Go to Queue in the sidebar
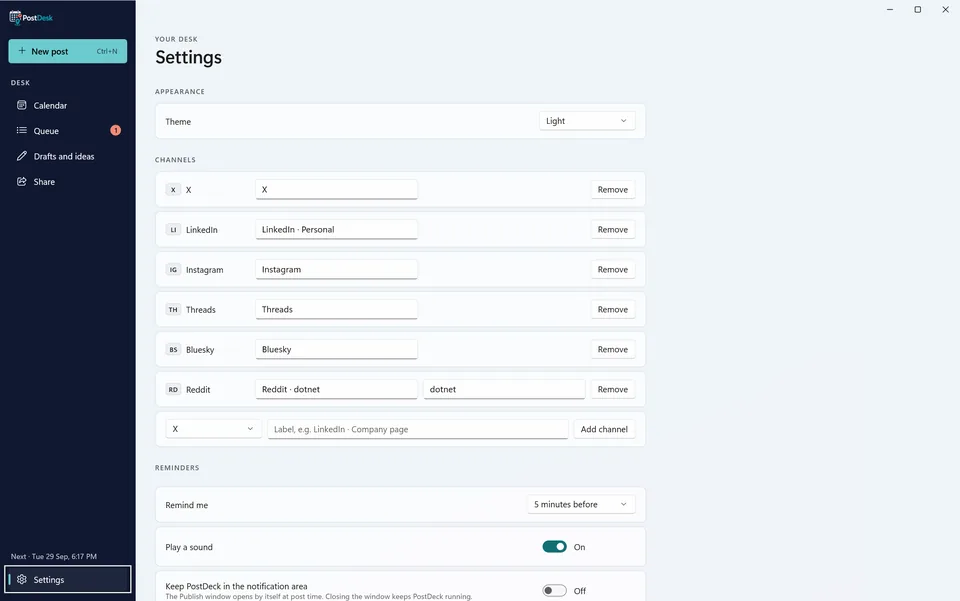The height and width of the screenshot is (601, 960). pos(67,130)
